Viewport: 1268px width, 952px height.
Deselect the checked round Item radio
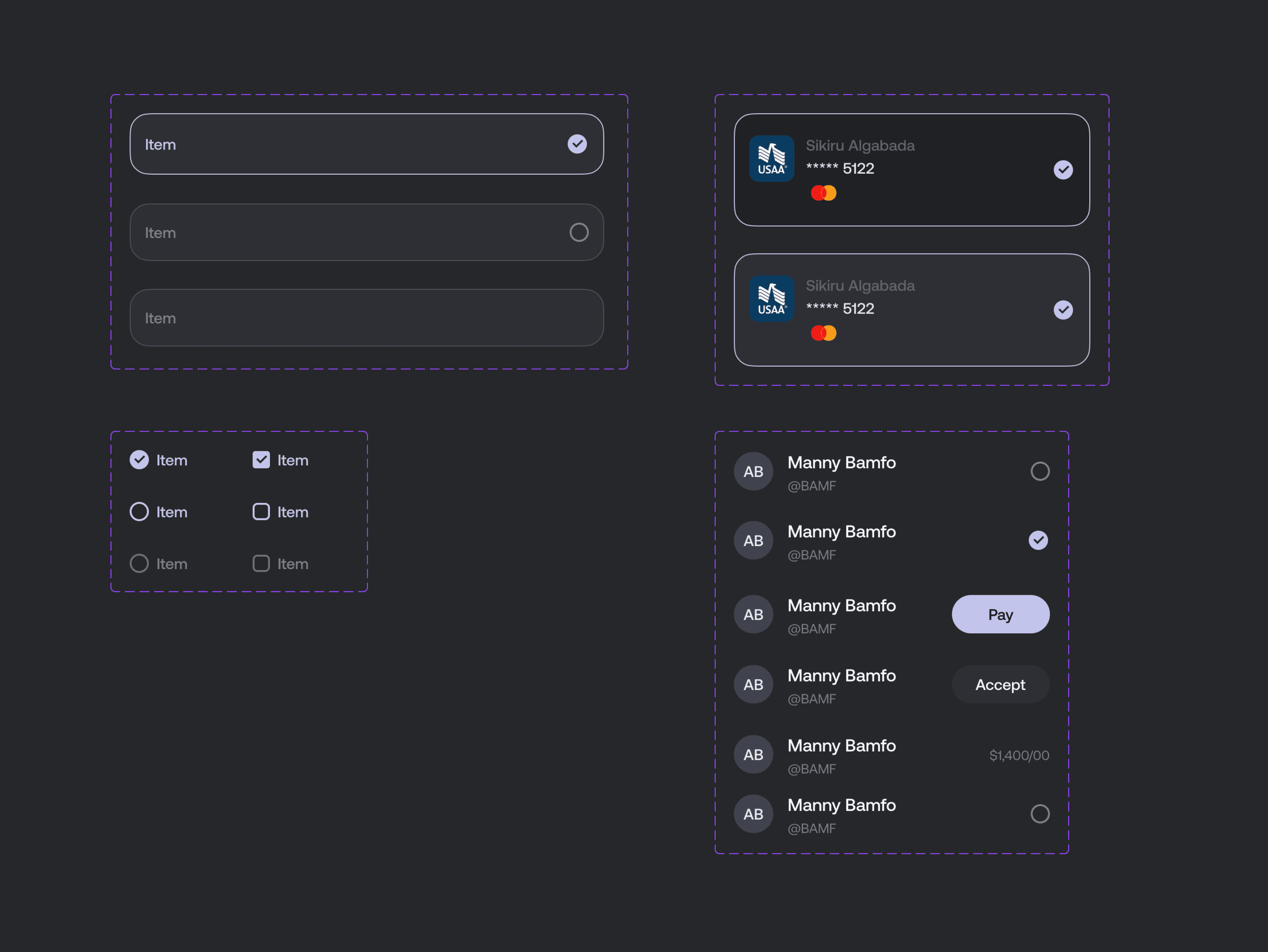coord(139,460)
